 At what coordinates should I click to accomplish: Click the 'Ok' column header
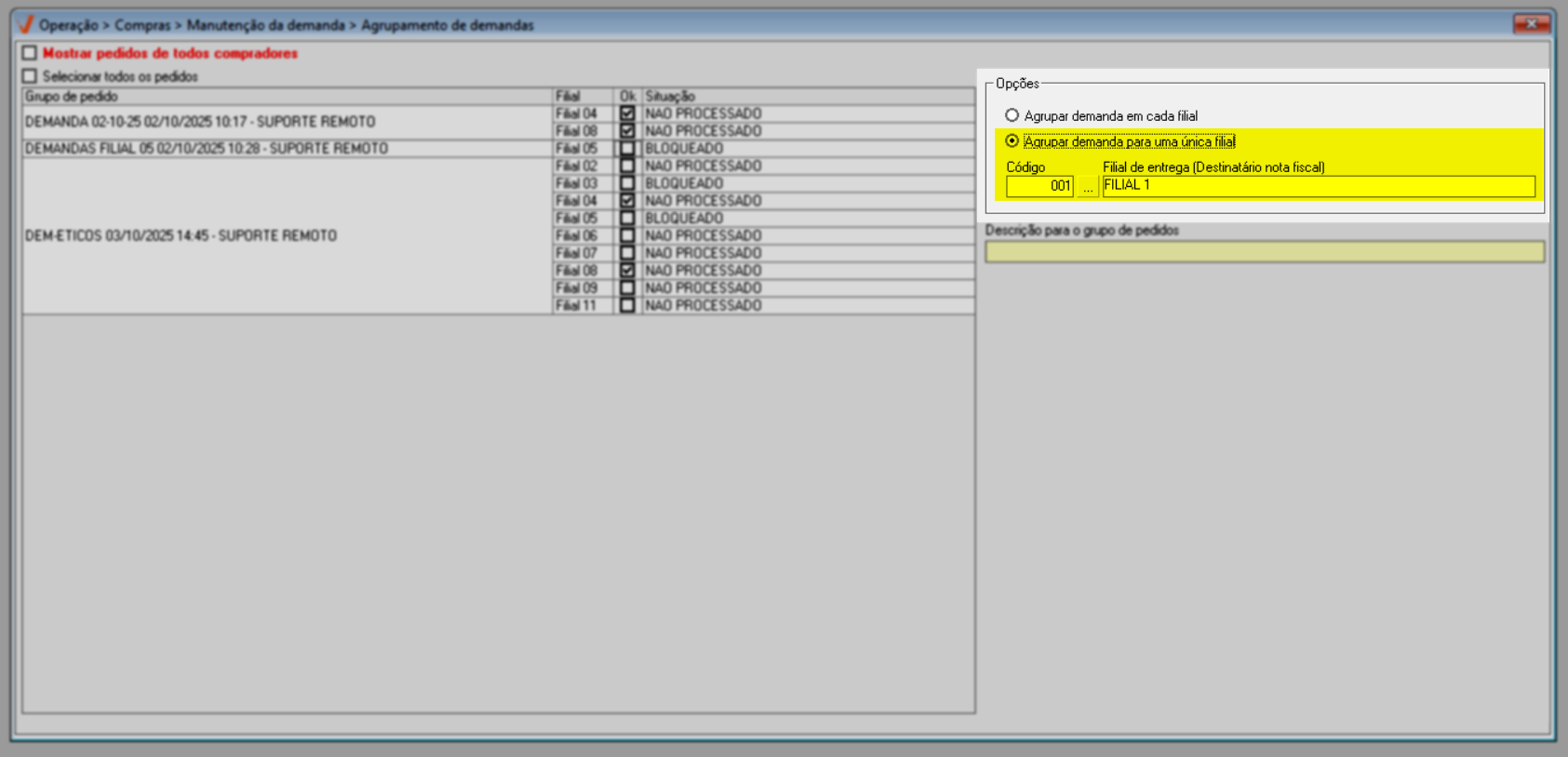point(628,97)
